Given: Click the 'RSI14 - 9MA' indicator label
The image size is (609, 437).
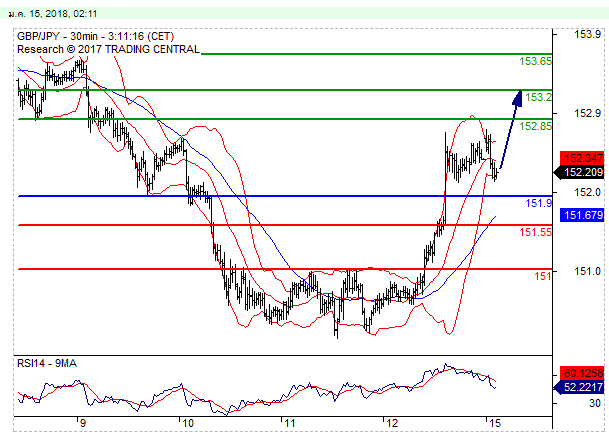Looking at the screenshot, I should coord(47,364).
